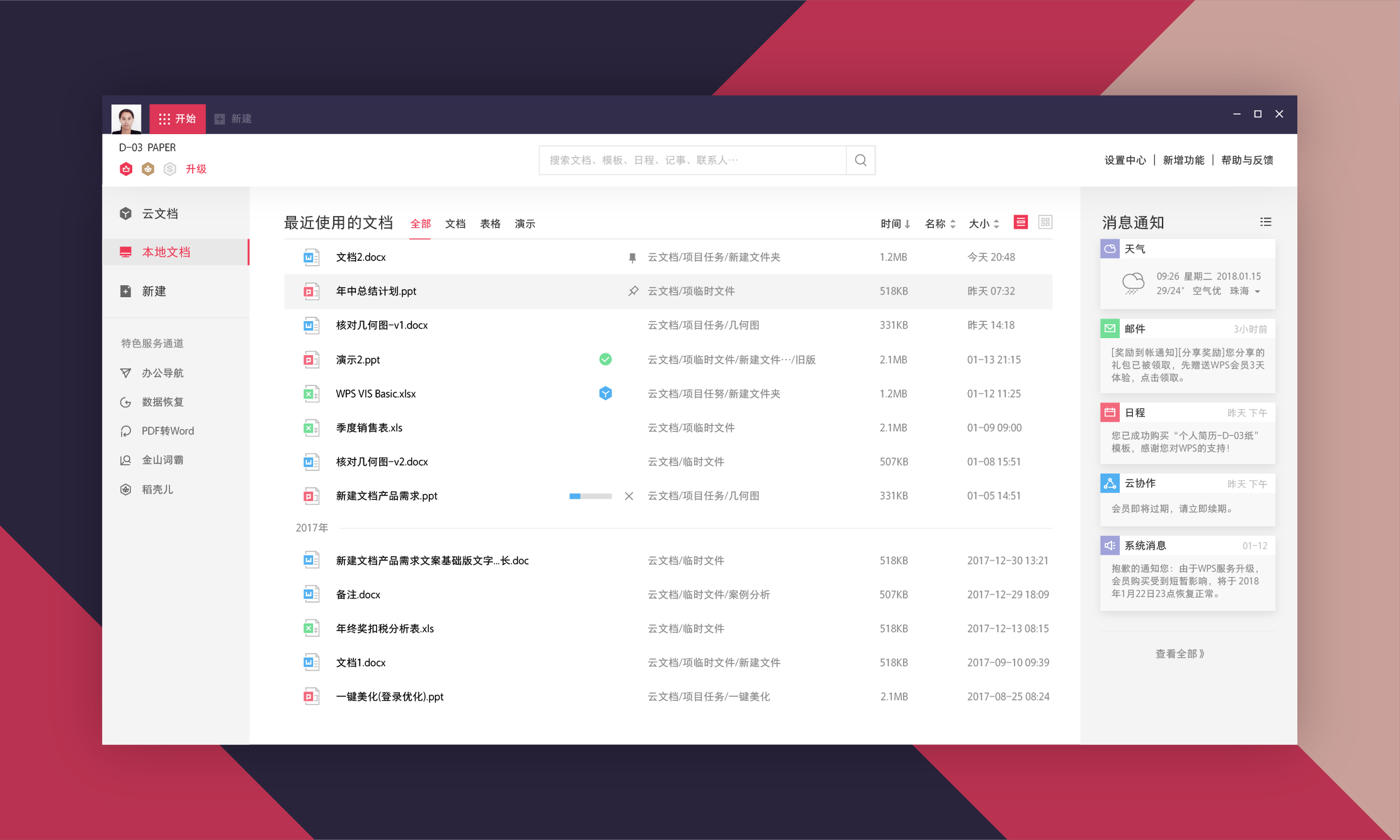Switch to the 表格 filter tab

490,224
